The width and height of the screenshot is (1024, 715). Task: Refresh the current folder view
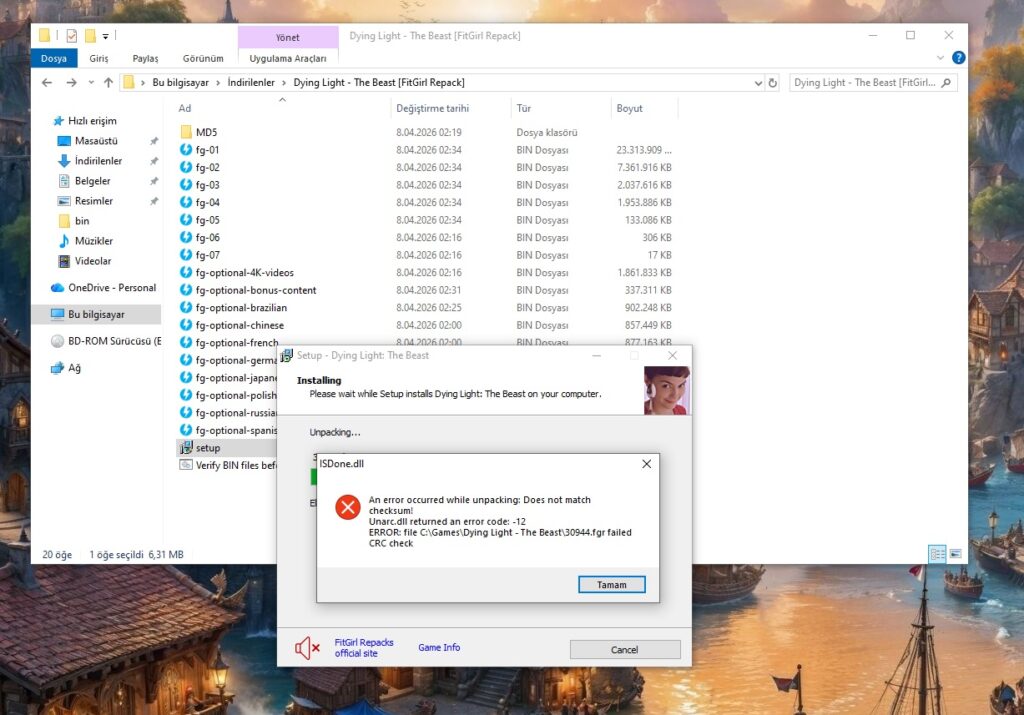(x=773, y=83)
